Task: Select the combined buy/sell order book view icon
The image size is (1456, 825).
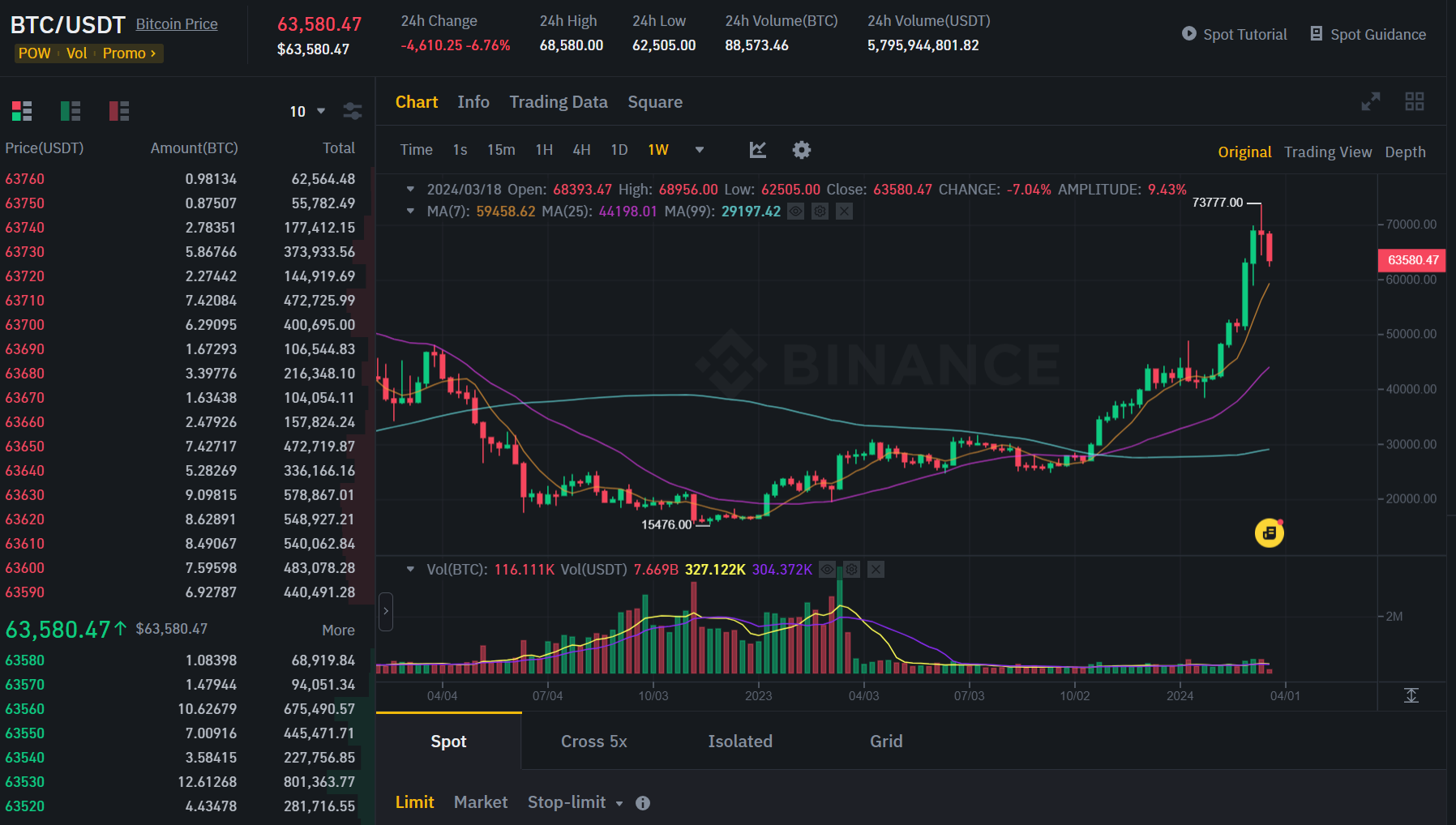Action: (x=22, y=111)
